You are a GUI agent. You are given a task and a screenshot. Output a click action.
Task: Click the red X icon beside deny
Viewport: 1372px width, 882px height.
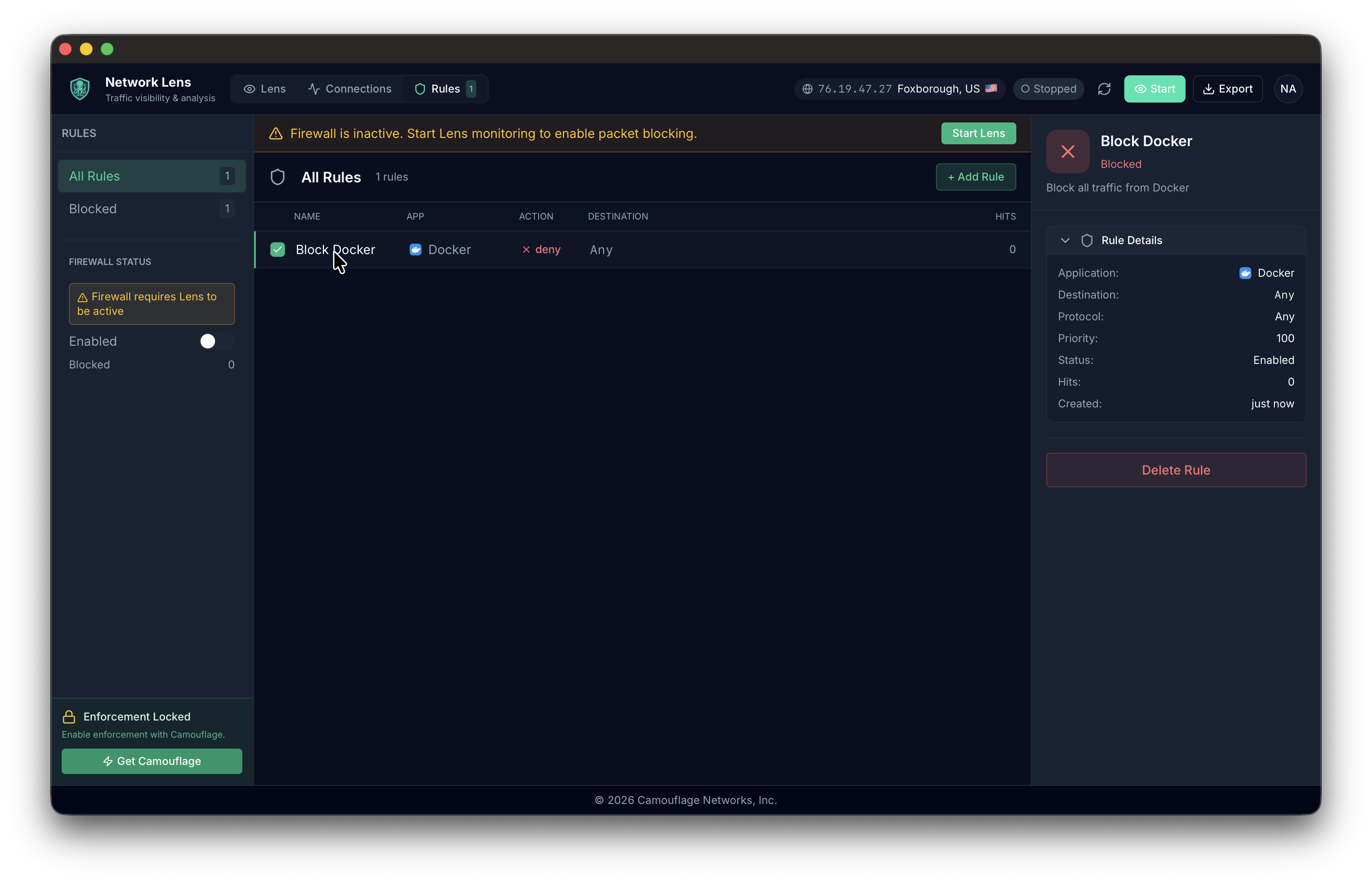coord(526,250)
